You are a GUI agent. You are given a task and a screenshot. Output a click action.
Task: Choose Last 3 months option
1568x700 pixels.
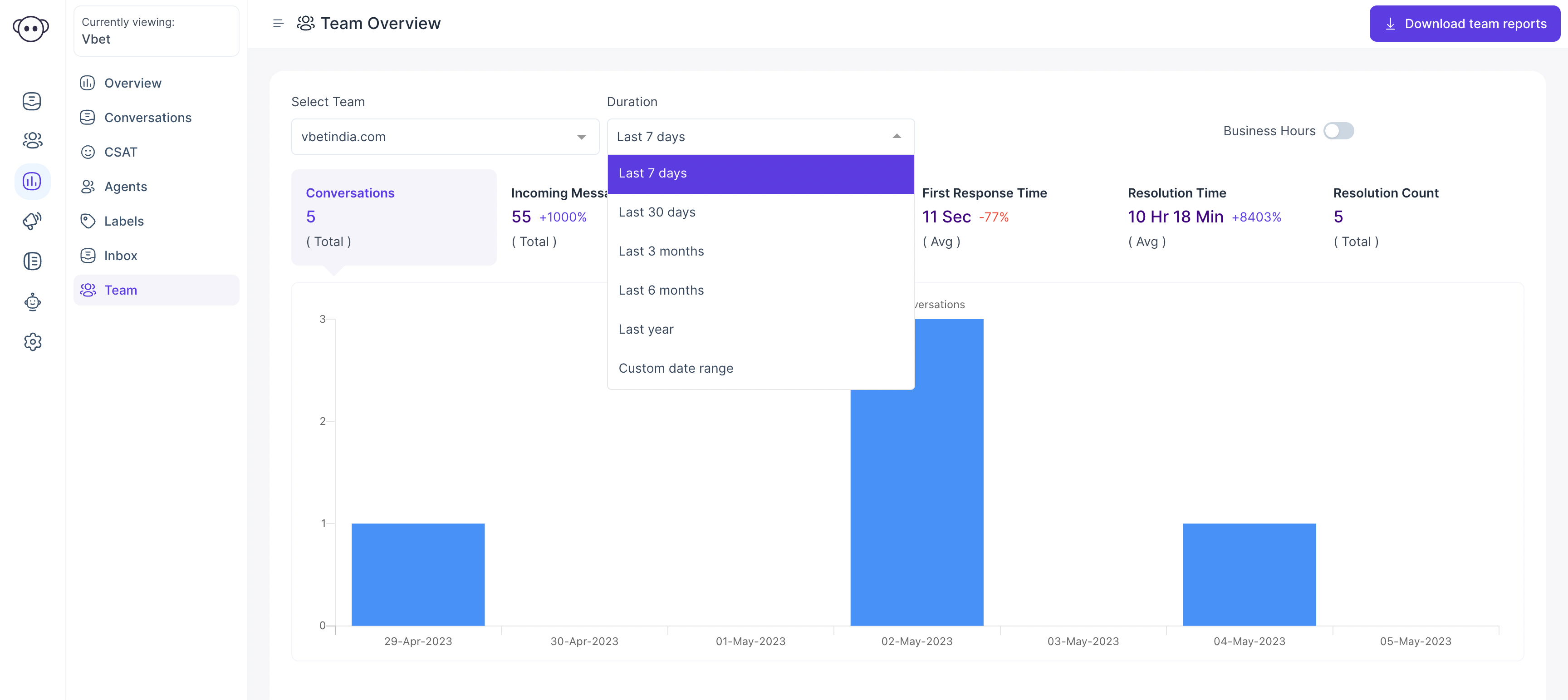761,251
